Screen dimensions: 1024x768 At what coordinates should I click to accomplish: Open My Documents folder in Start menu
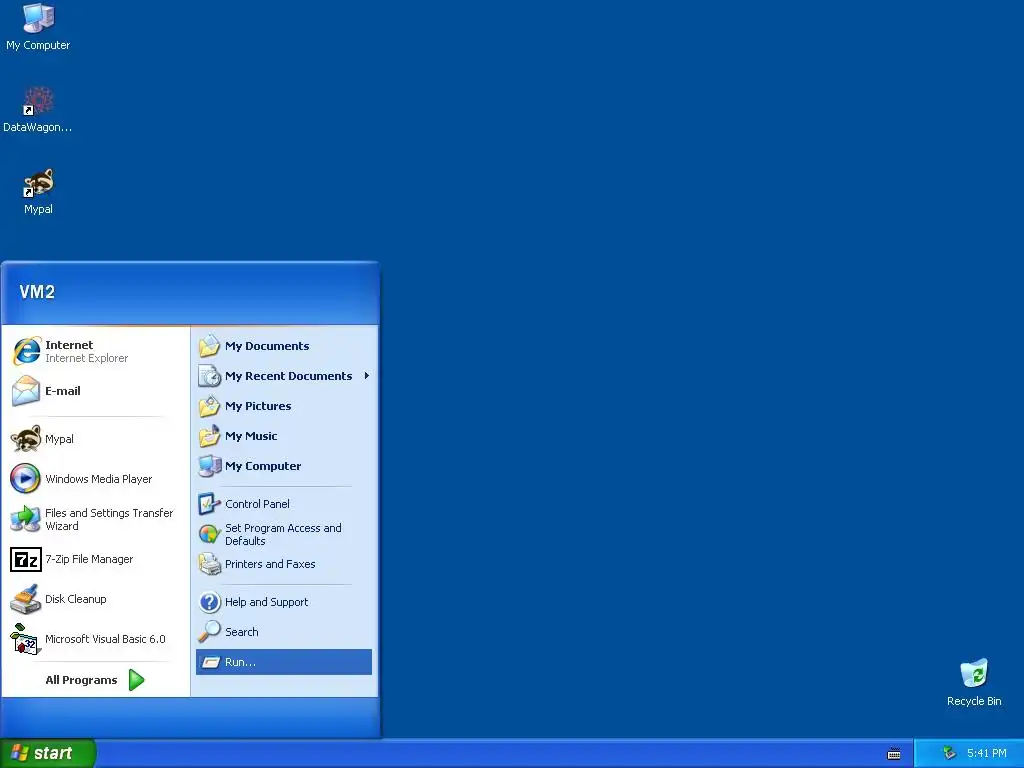tap(283, 346)
